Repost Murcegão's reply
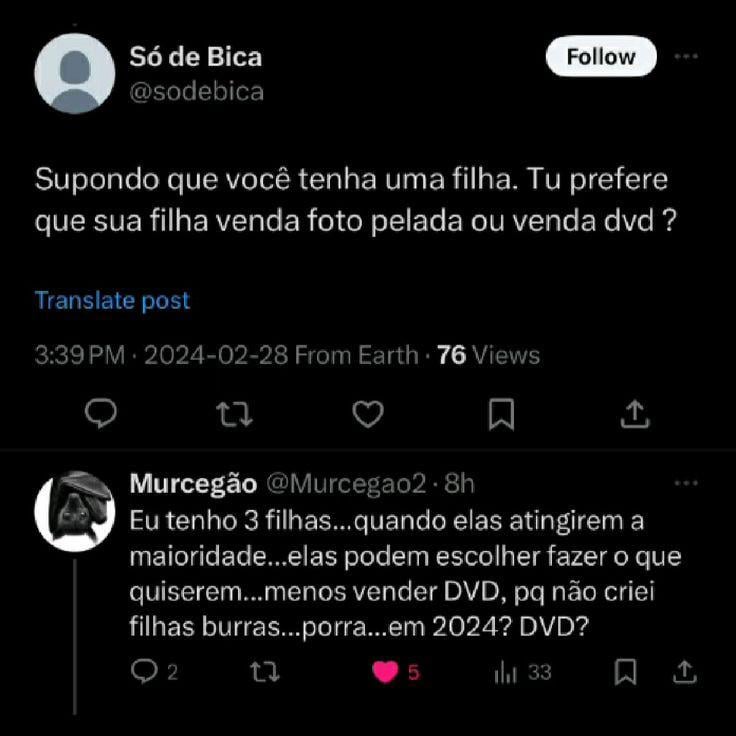The height and width of the screenshot is (736, 736). point(264,672)
